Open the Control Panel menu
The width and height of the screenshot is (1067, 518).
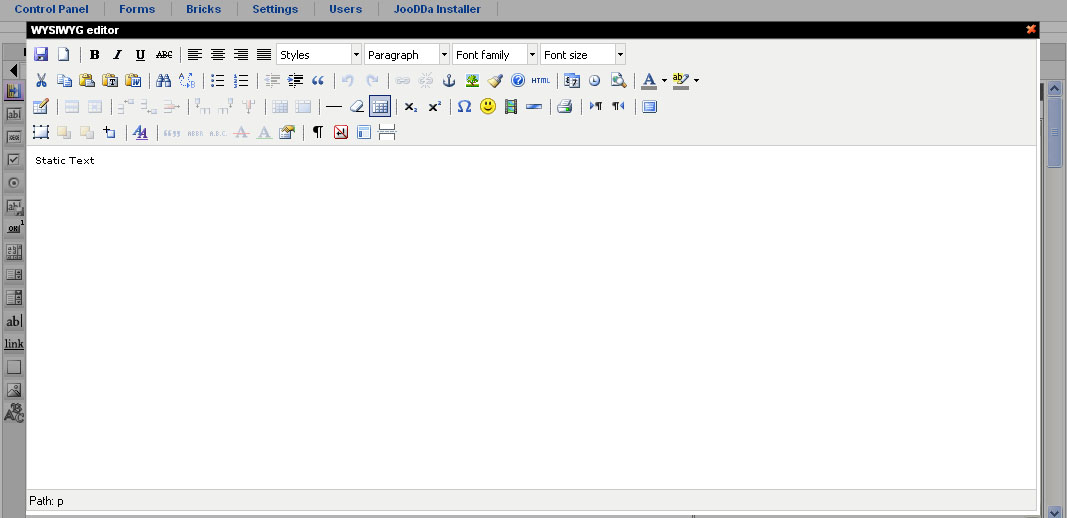click(x=52, y=9)
